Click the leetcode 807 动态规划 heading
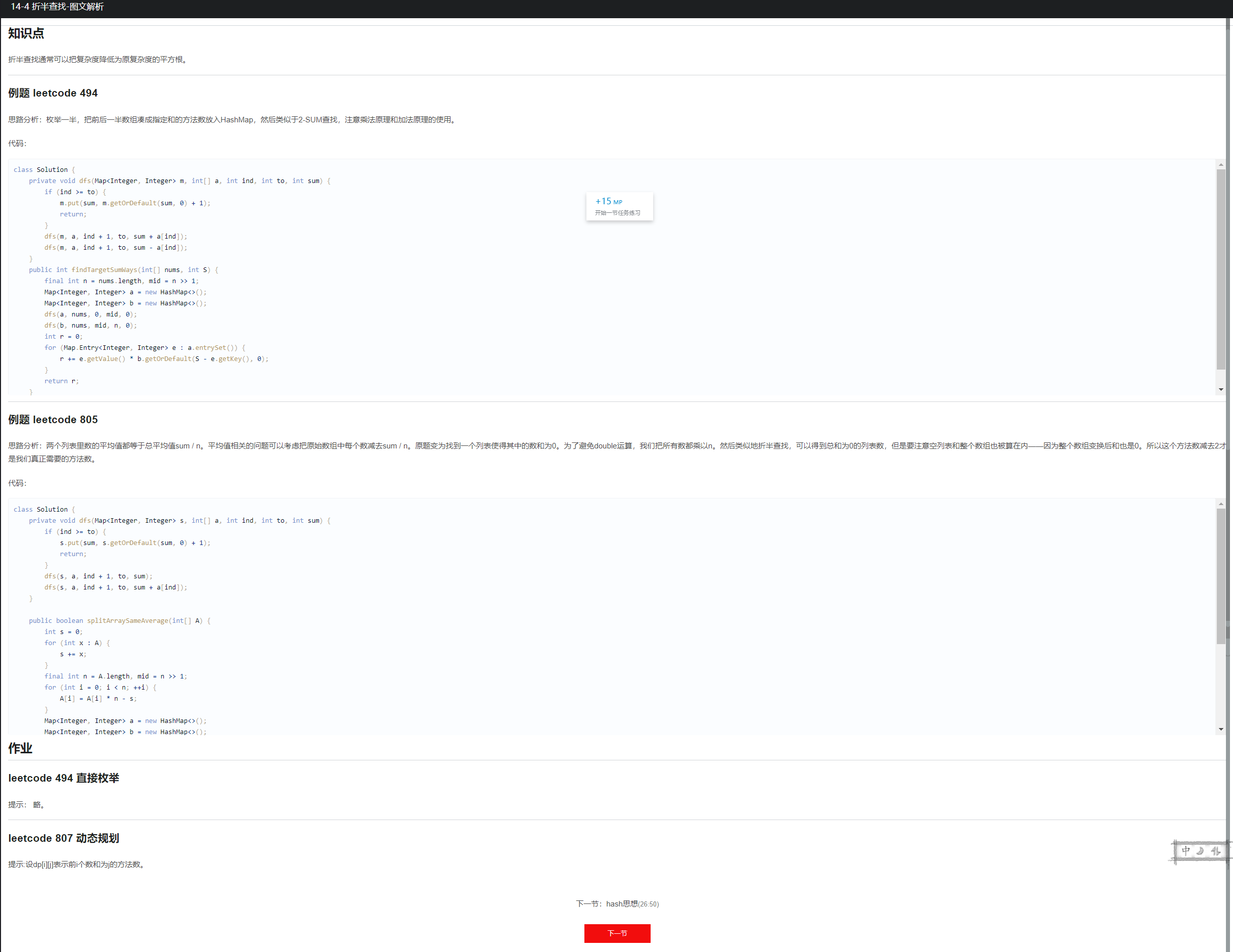 63,839
